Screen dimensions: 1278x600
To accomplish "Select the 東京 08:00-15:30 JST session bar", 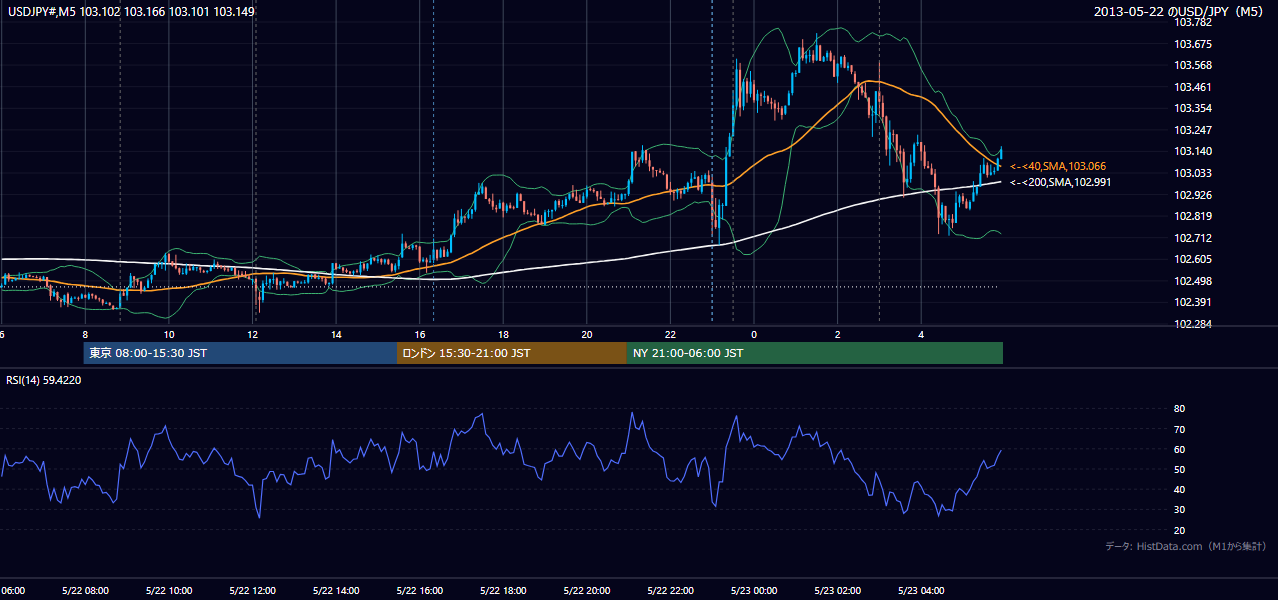I will (240, 353).
